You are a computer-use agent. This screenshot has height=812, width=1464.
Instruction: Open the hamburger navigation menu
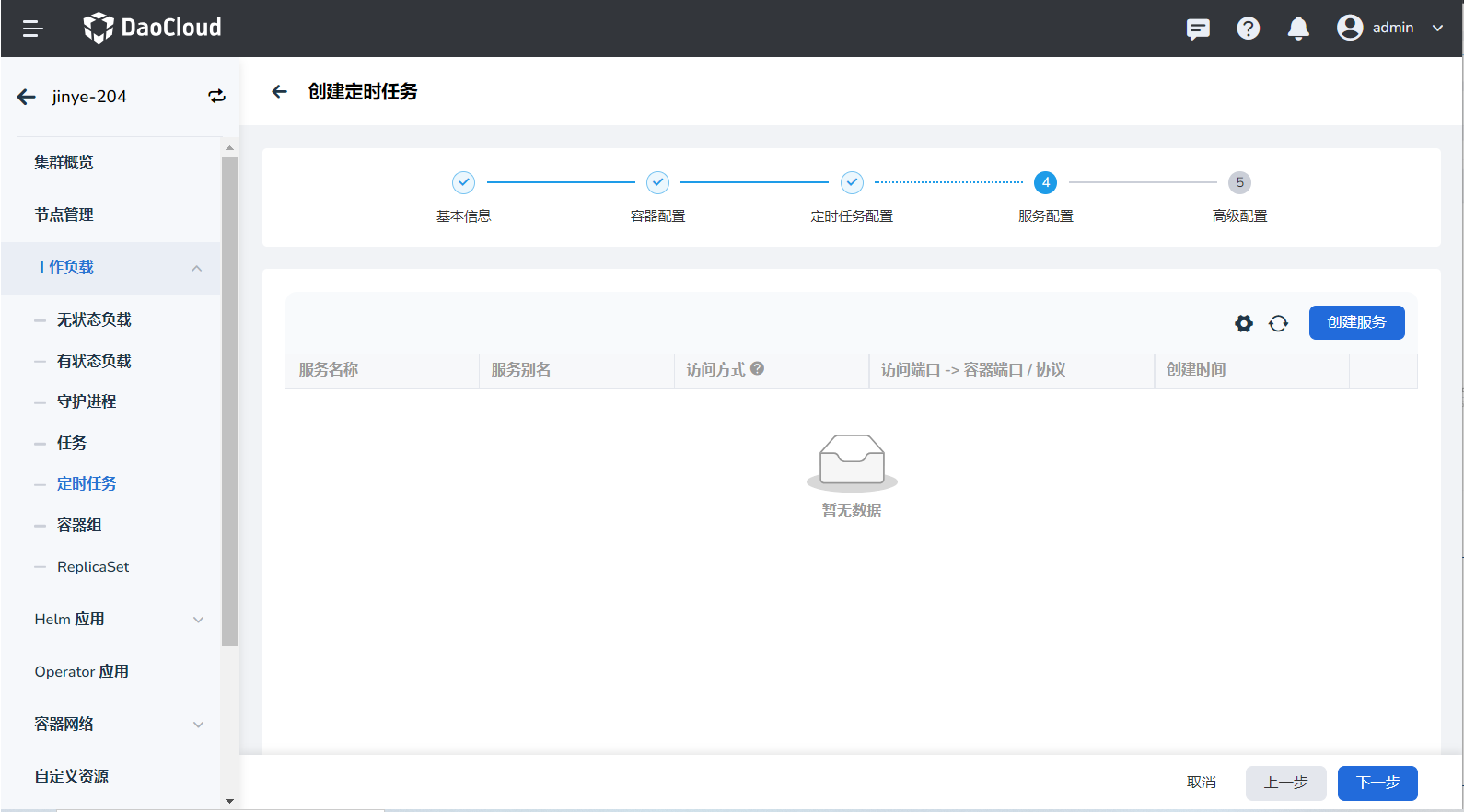click(33, 29)
